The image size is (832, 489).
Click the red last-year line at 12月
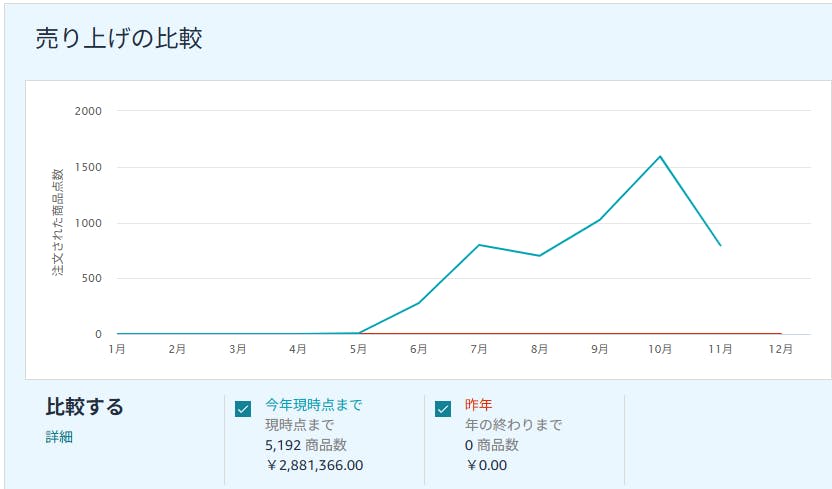[780, 333]
